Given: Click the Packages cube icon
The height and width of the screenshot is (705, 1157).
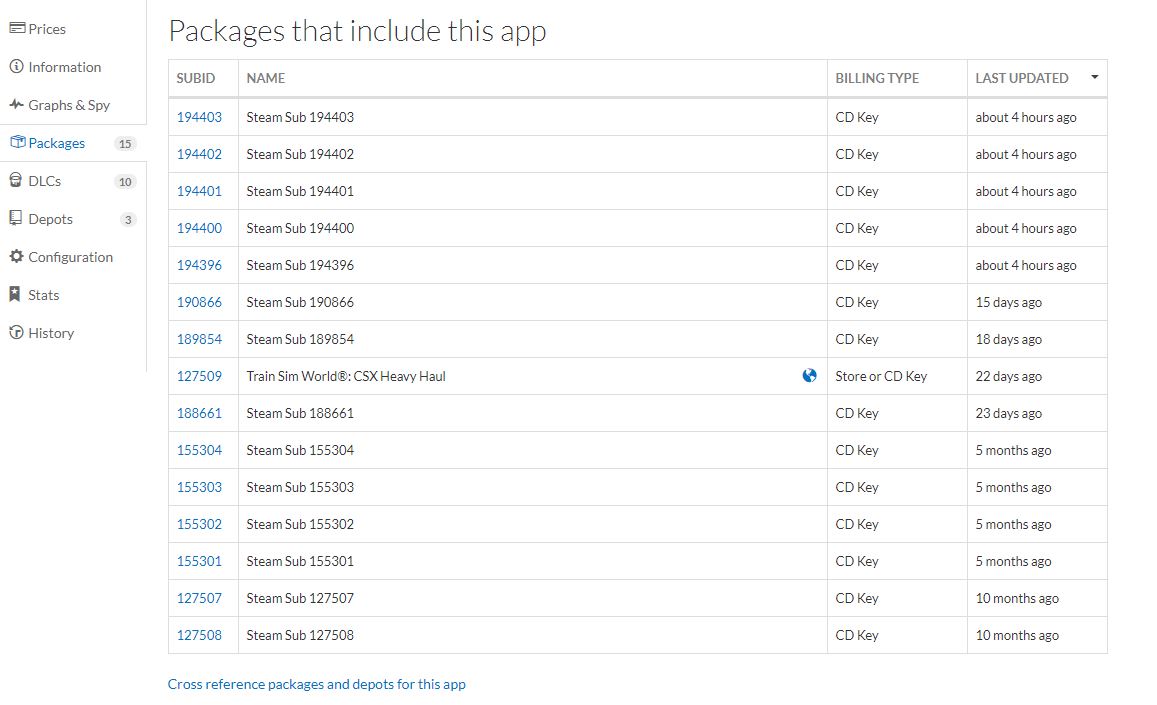Looking at the screenshot, I should point(17,143).
